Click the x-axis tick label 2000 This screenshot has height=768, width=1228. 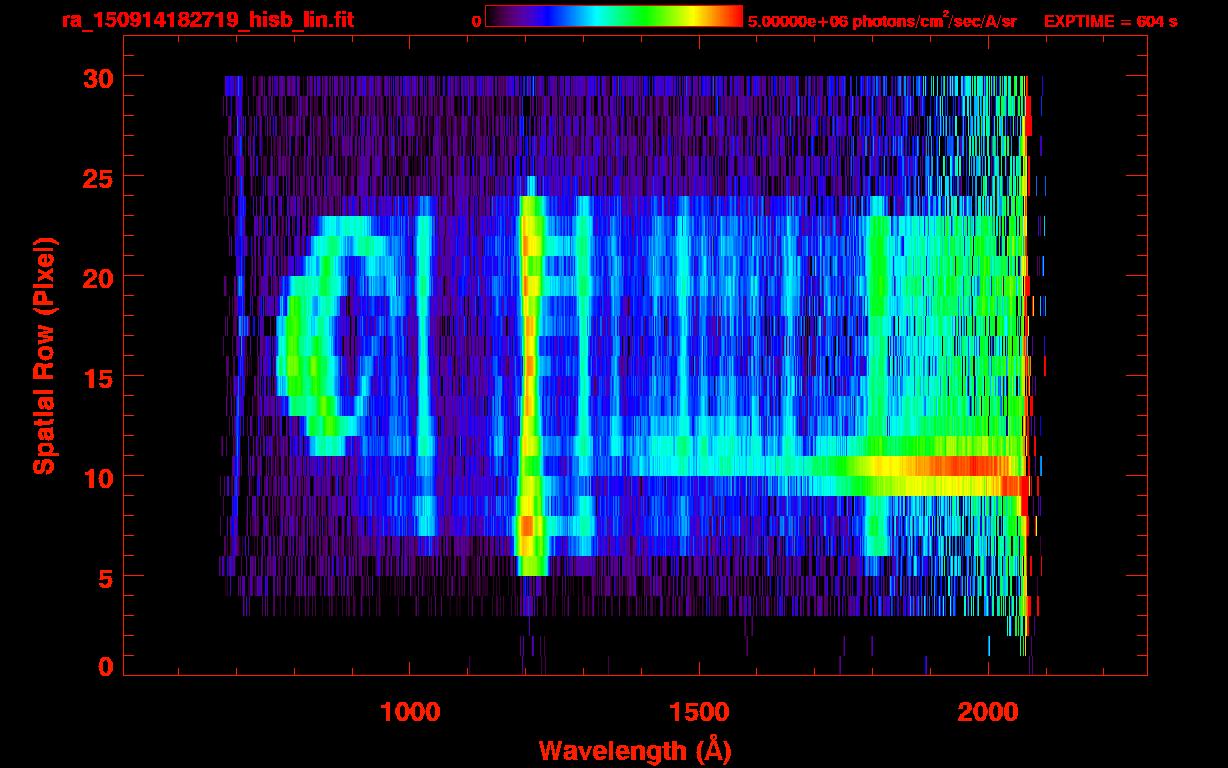point(987,711)
